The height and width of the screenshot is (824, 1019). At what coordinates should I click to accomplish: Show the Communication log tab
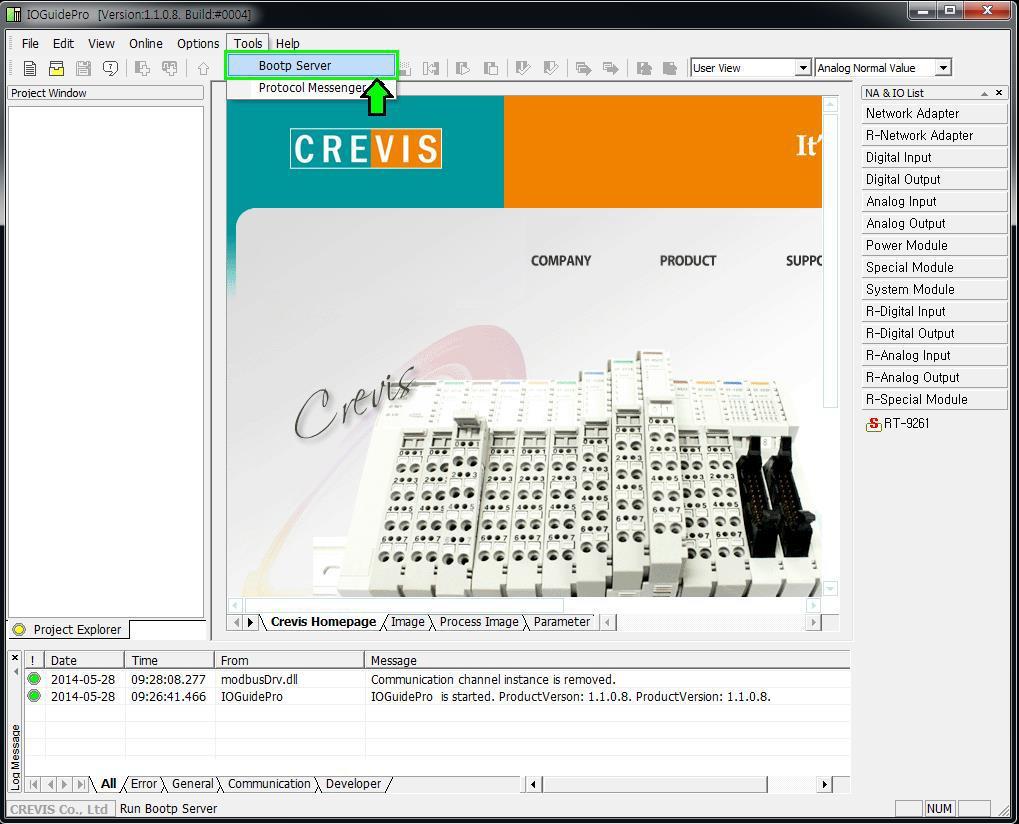coord(269,784)
